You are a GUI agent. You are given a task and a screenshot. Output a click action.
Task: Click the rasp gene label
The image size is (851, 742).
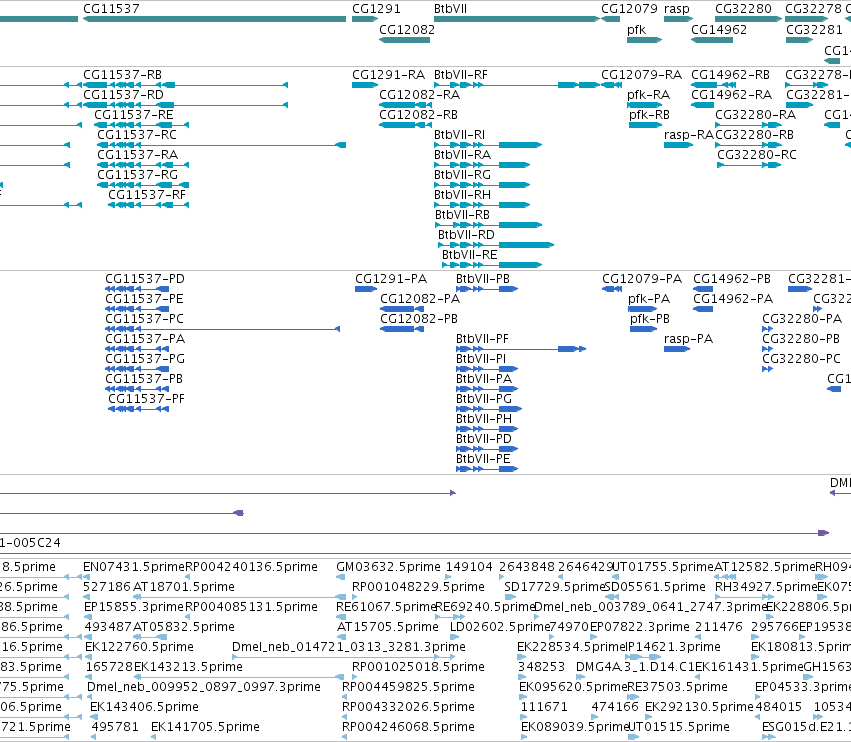pyautogui.click(x=676, y=9)
